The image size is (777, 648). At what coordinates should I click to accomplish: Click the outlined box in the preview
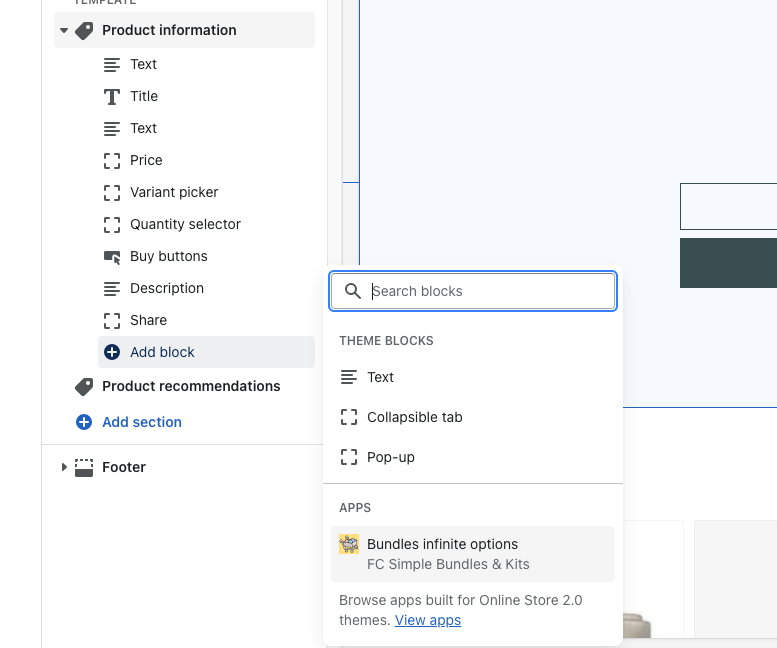728,207
